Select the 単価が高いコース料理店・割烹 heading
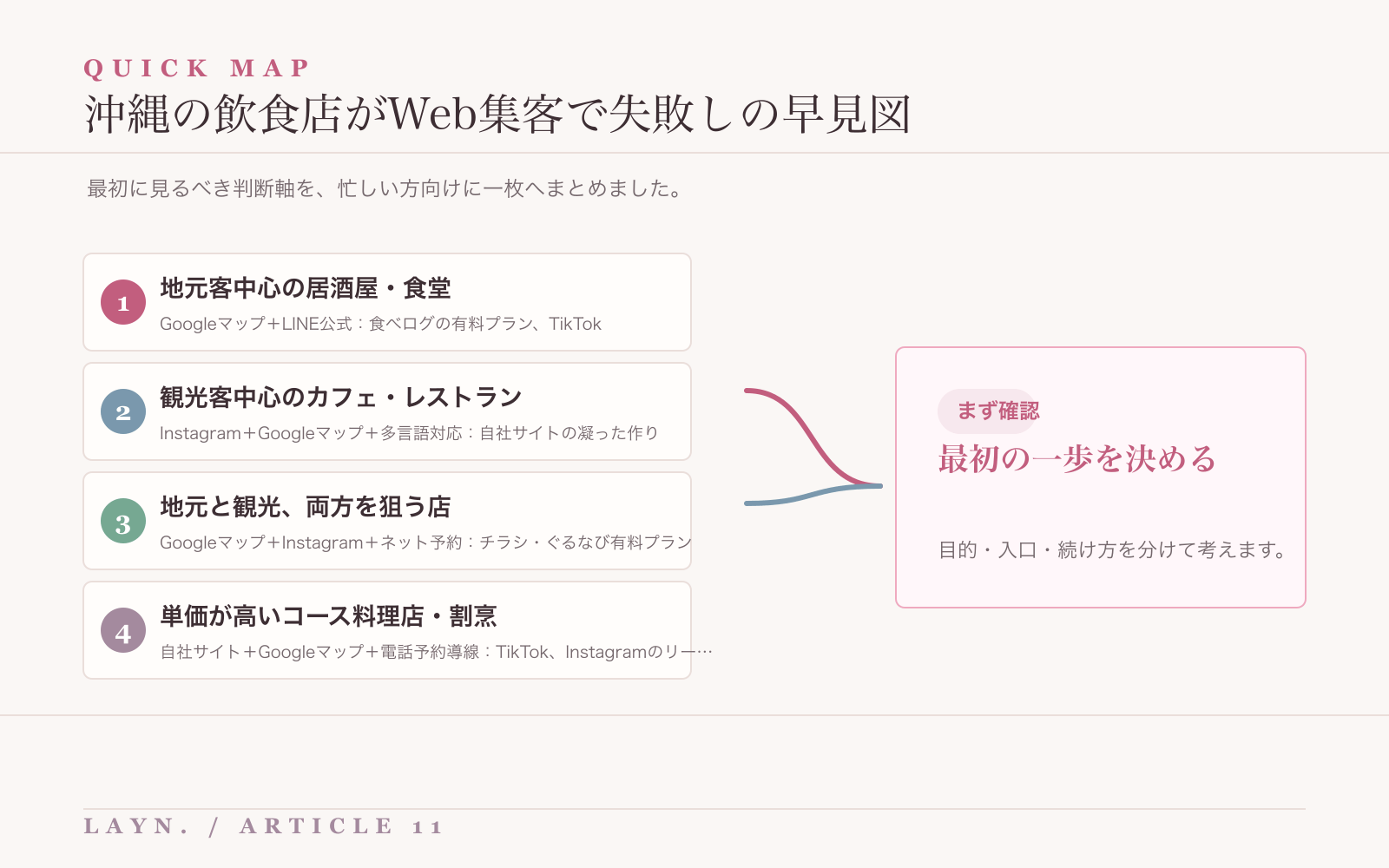Viewport: 1389px width, 868px height. point(328,616)
